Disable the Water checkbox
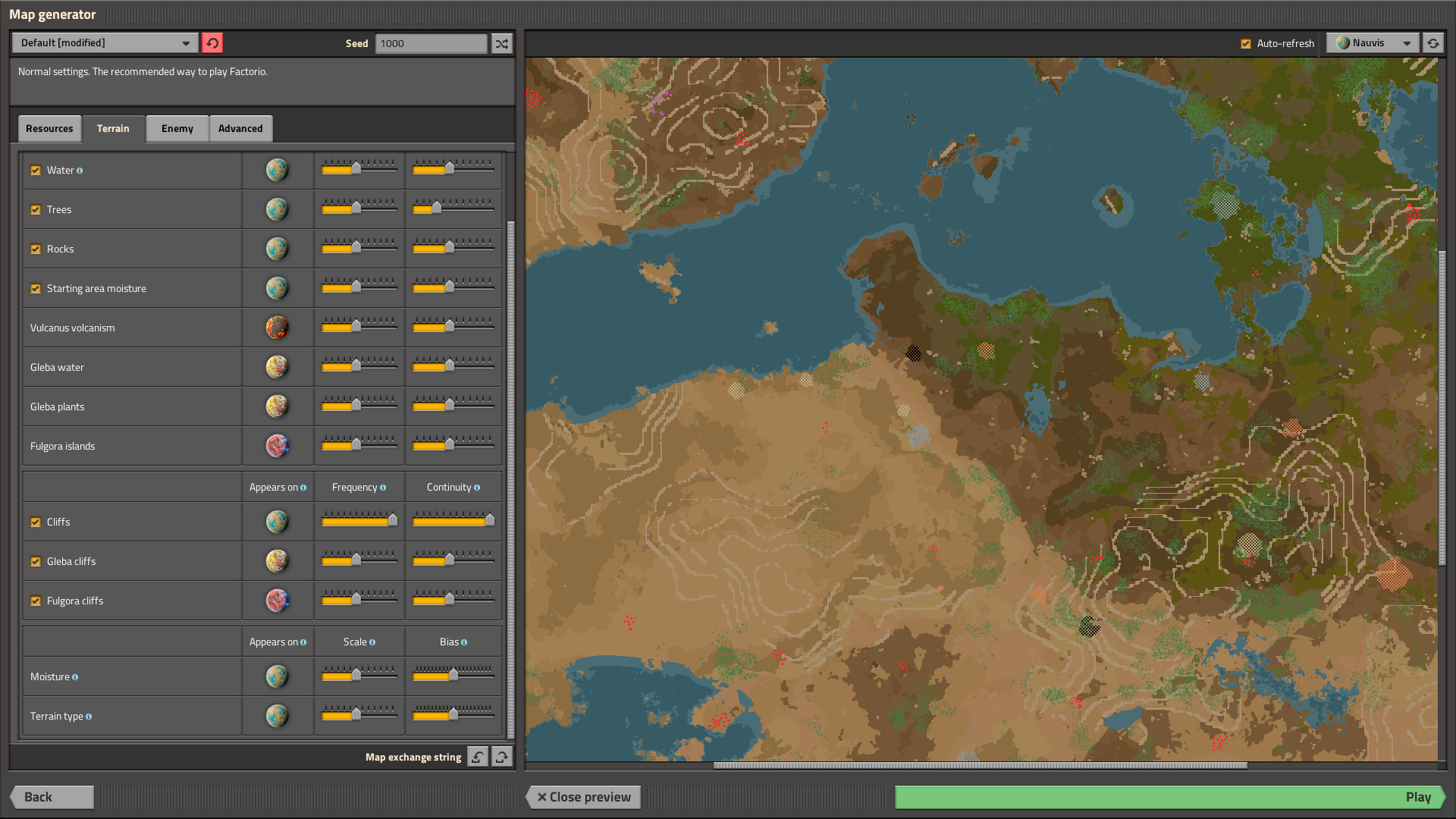 [x=36, y=171]
